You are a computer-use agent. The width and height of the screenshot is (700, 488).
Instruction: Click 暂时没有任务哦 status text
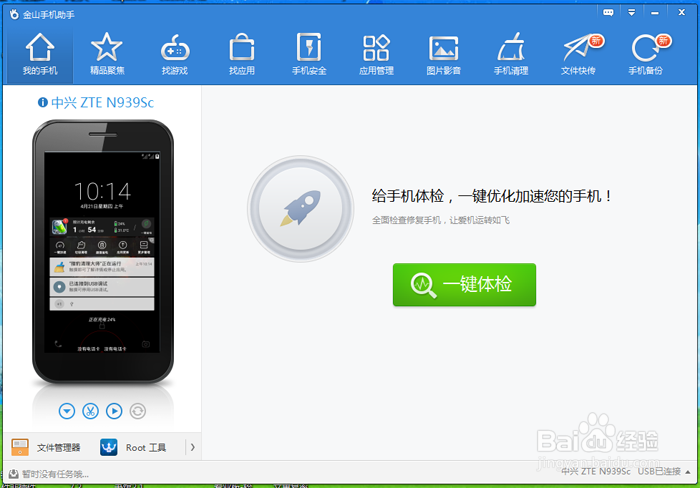coord(55,474)
